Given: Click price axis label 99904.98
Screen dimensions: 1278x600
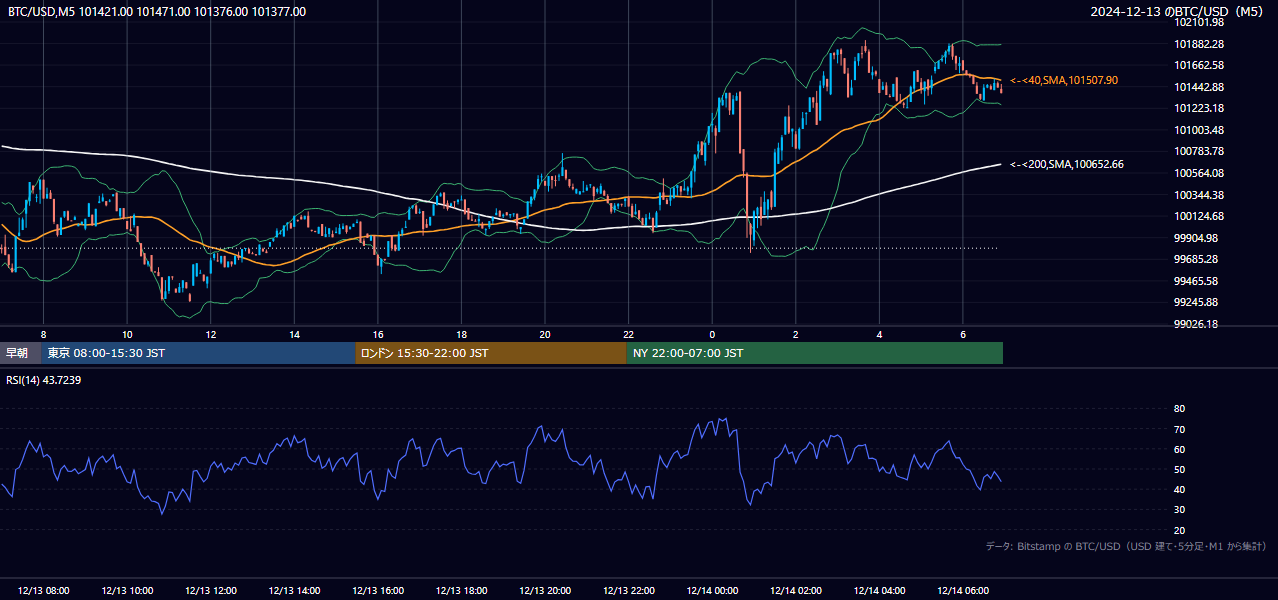Looking at the screenshot, I should (1197, 238).
